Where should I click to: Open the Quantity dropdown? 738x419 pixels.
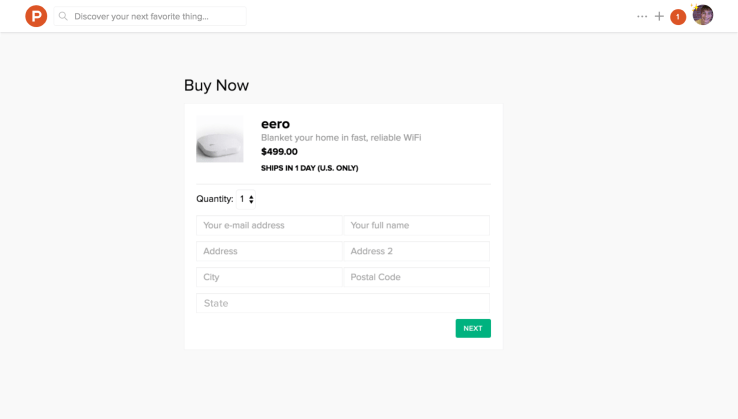[x=246, y=199]
